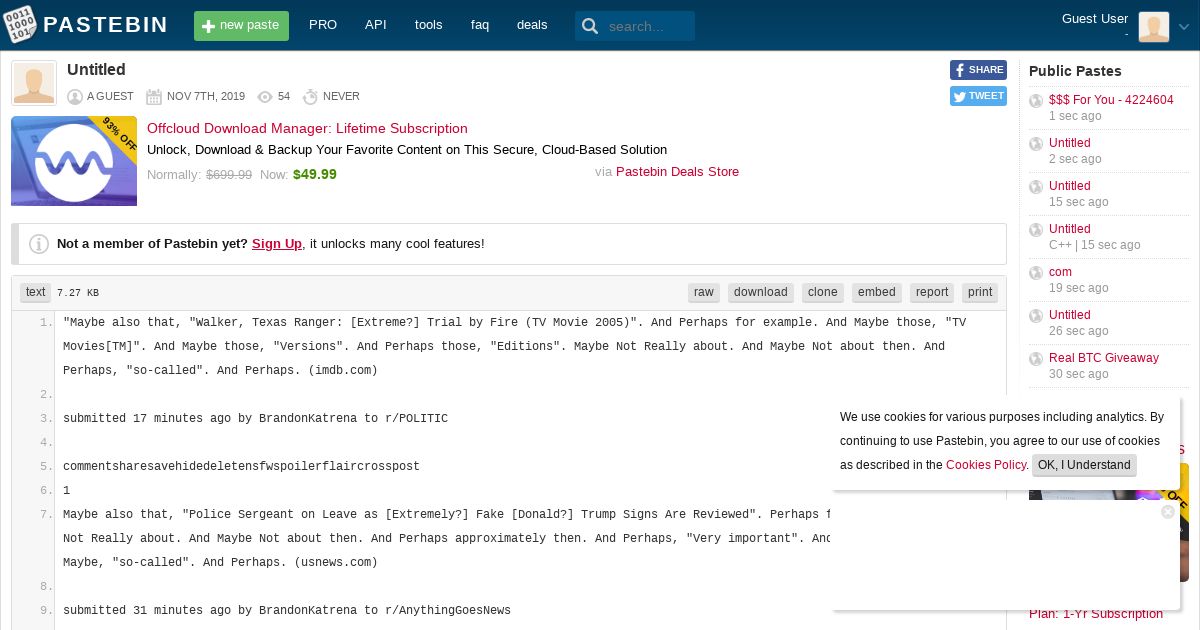
Task: Open the $$$ For You - 4224604 paste
Action: (1111, 100)
